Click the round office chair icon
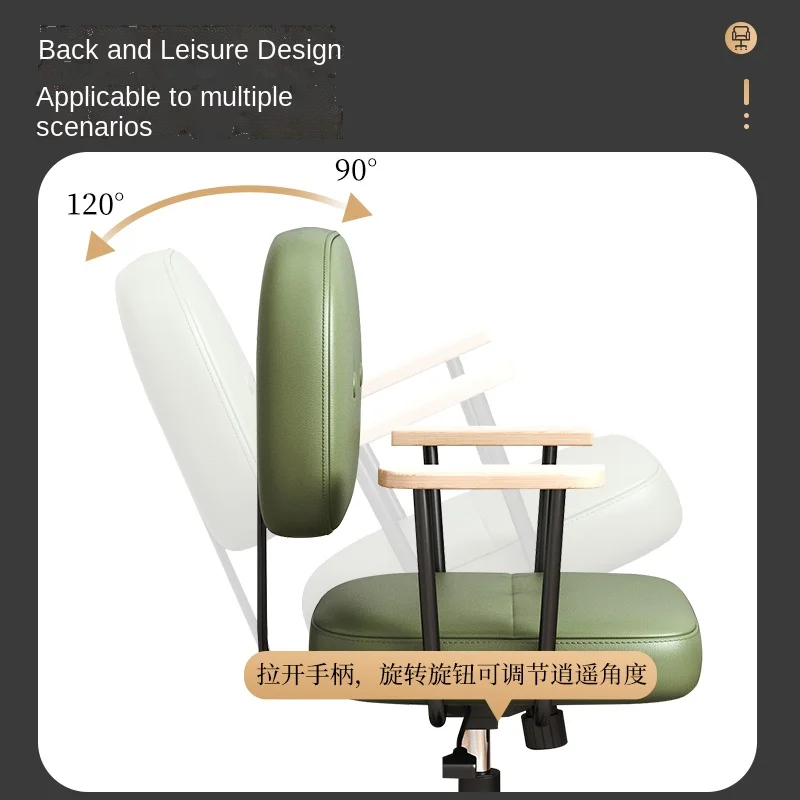800x800 pixels. [741, 38]
